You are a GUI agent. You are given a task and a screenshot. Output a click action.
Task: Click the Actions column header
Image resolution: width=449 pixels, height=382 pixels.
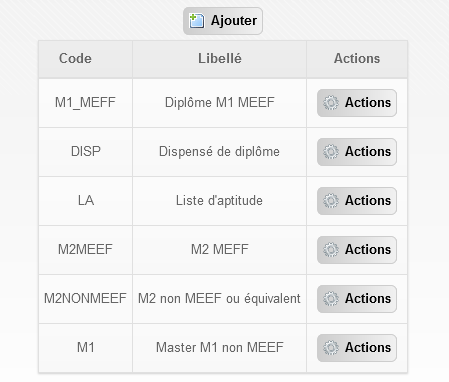point(357,59)
